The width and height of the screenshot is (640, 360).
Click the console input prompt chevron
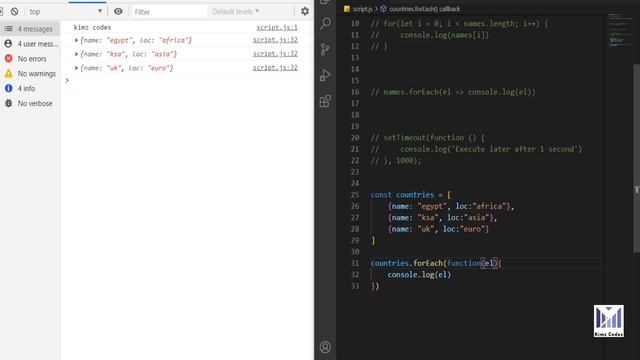pos(67,80)
